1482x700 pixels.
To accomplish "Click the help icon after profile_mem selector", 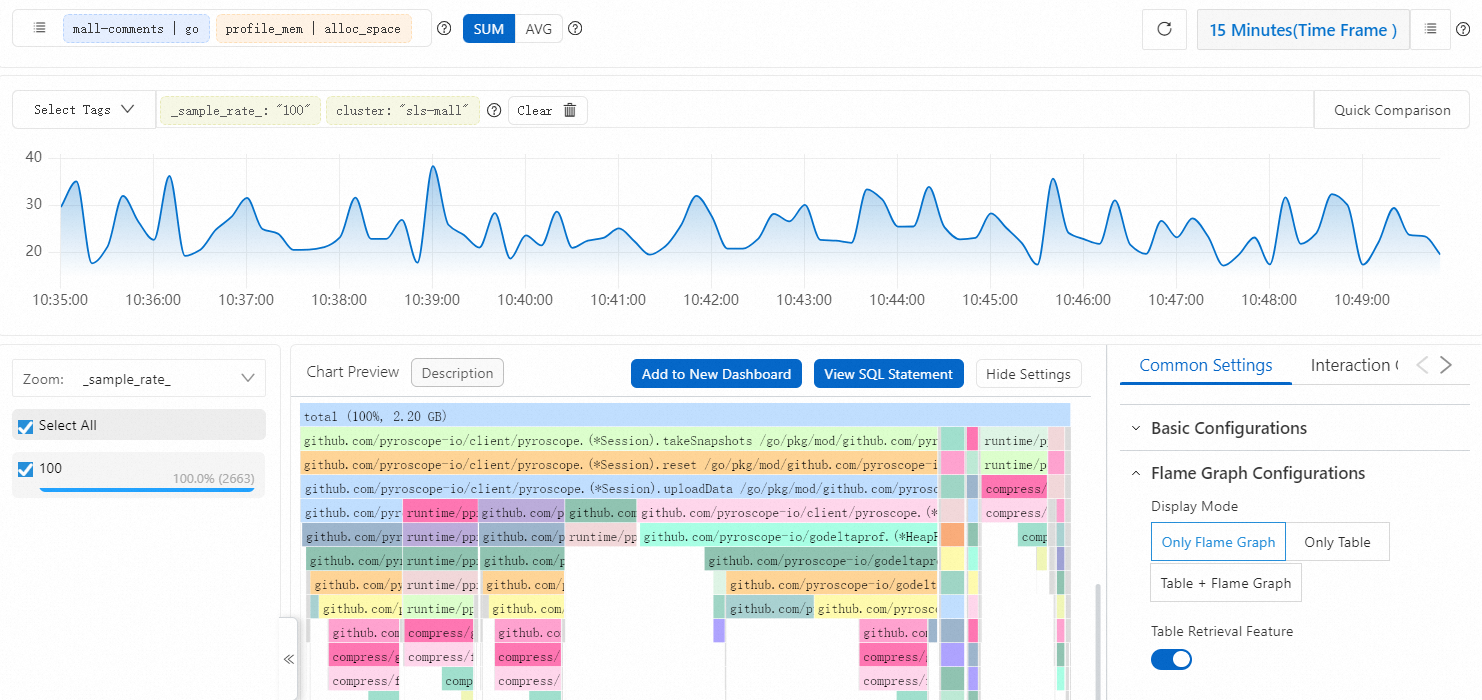I will point(444,29).
